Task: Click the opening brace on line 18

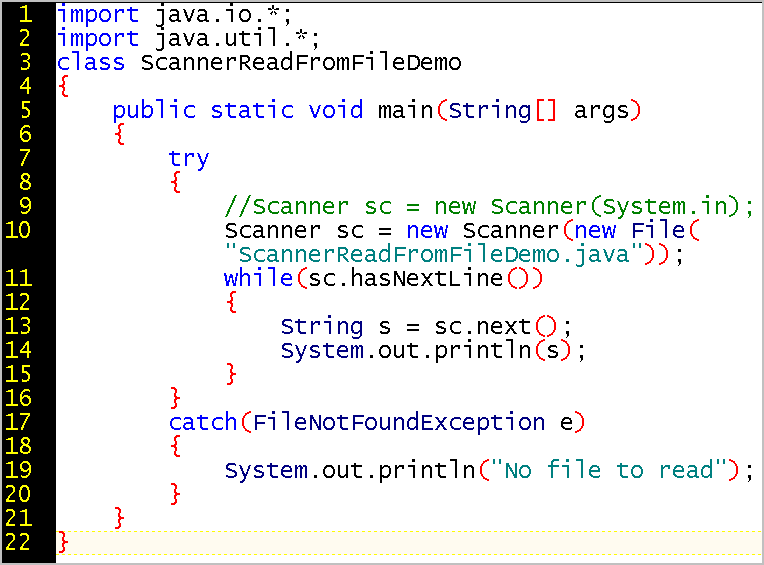Action: tap(175, 446)
